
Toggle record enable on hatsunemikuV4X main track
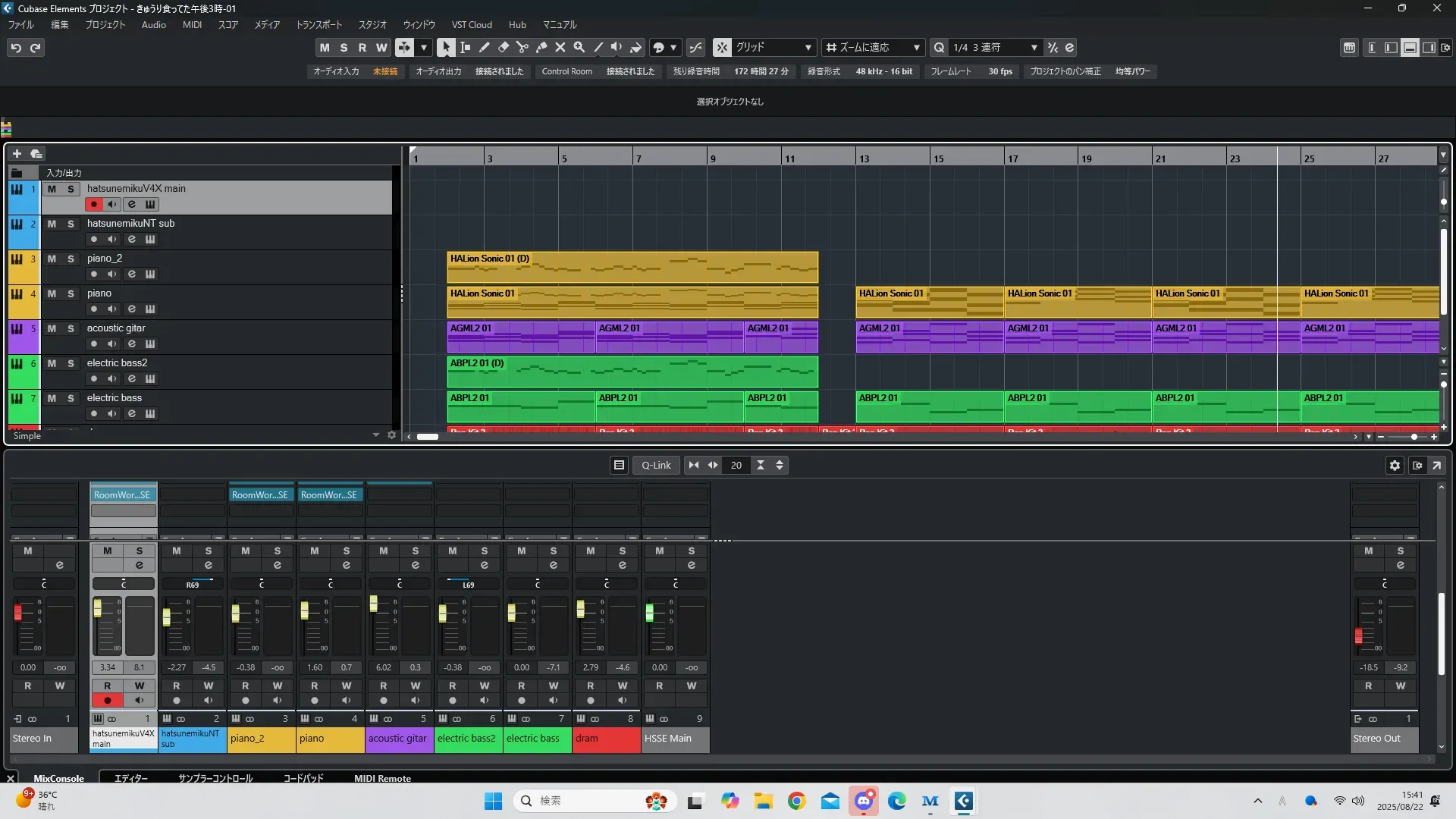coord(93,204)
